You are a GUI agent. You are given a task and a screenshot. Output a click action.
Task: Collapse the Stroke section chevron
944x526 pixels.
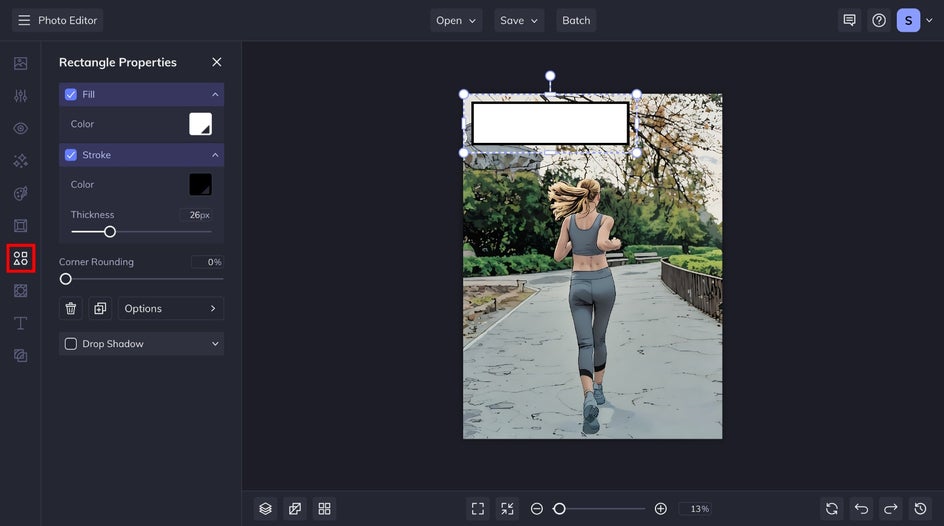pos(215,155)
